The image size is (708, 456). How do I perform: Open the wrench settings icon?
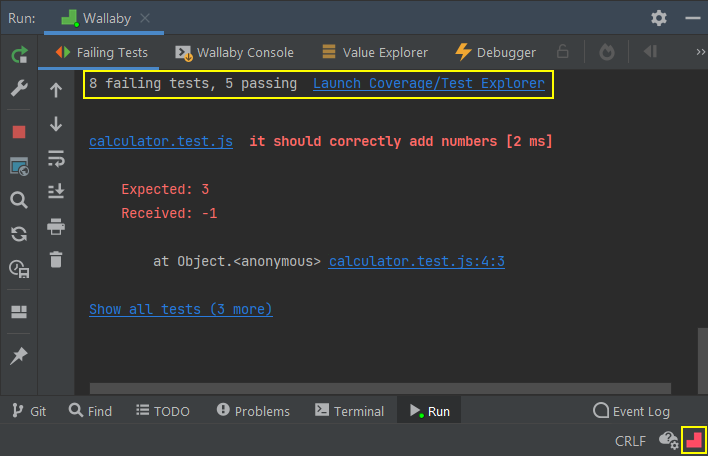click(19, 90)
